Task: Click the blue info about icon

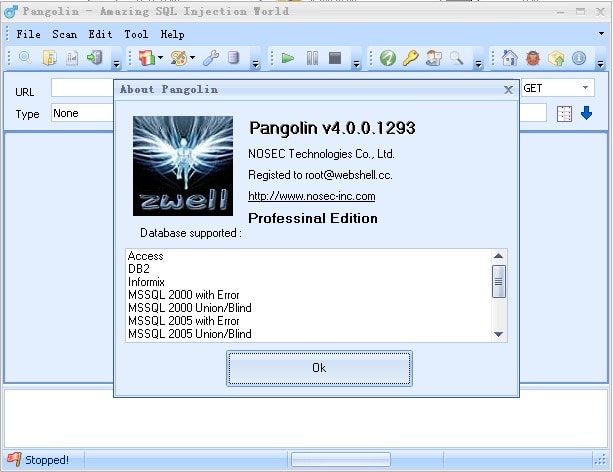Action: click(x=579, y=58)
